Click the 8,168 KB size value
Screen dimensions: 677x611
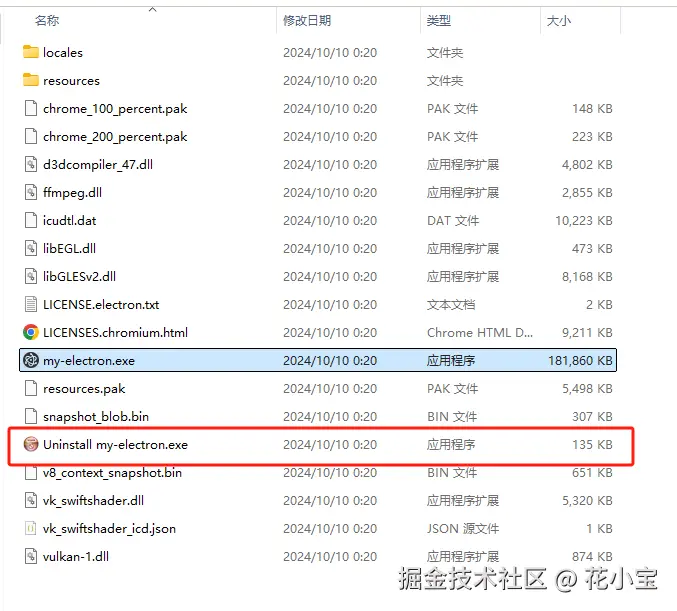[587, 276]
